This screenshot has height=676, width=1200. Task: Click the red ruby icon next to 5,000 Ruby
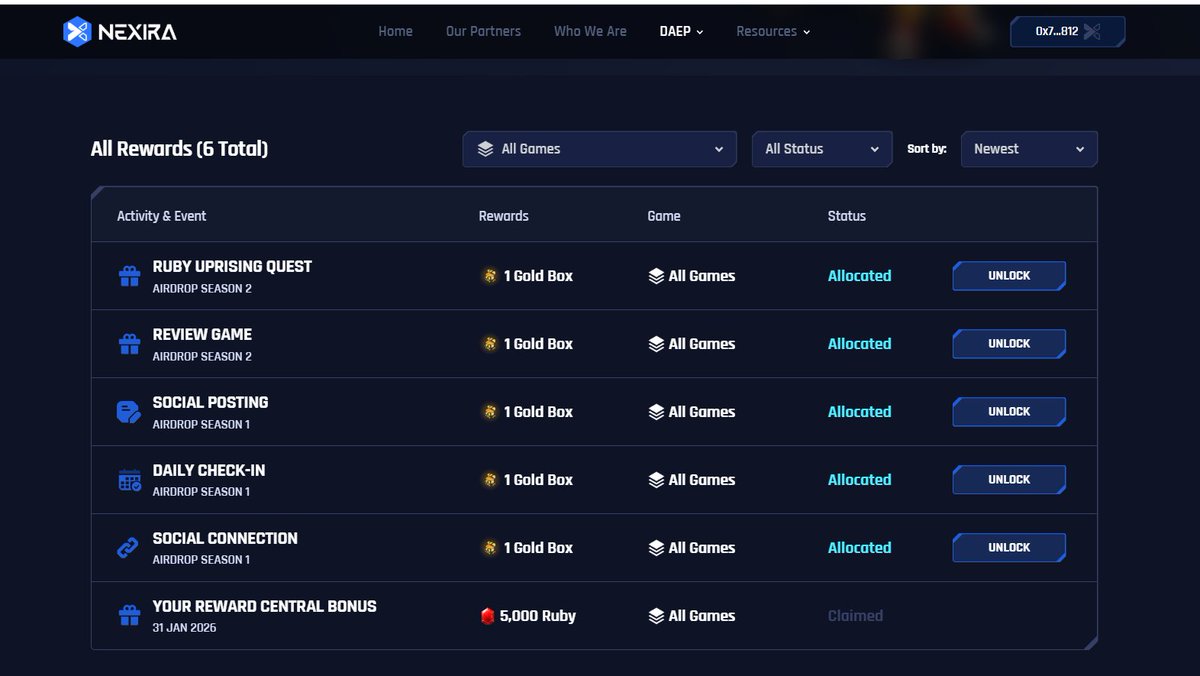pyautogui.click(x=488, y=616)
